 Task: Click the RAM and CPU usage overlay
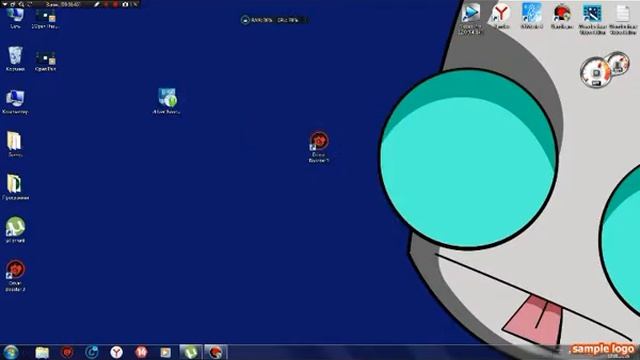pos(273,20)
